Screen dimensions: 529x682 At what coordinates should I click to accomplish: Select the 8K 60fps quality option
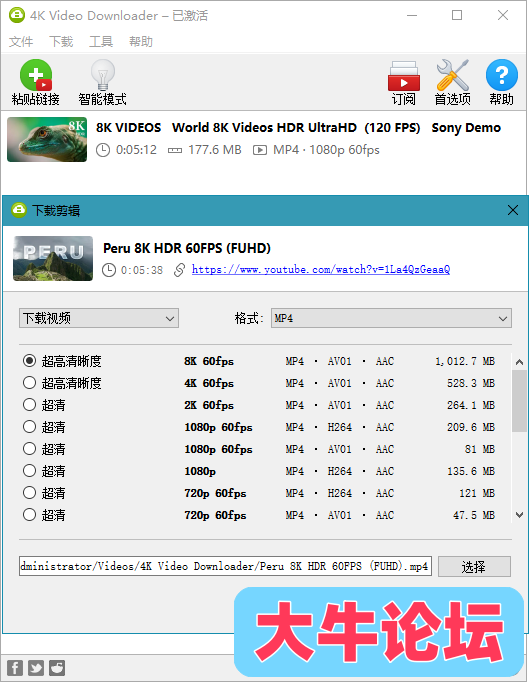point(29,361)
